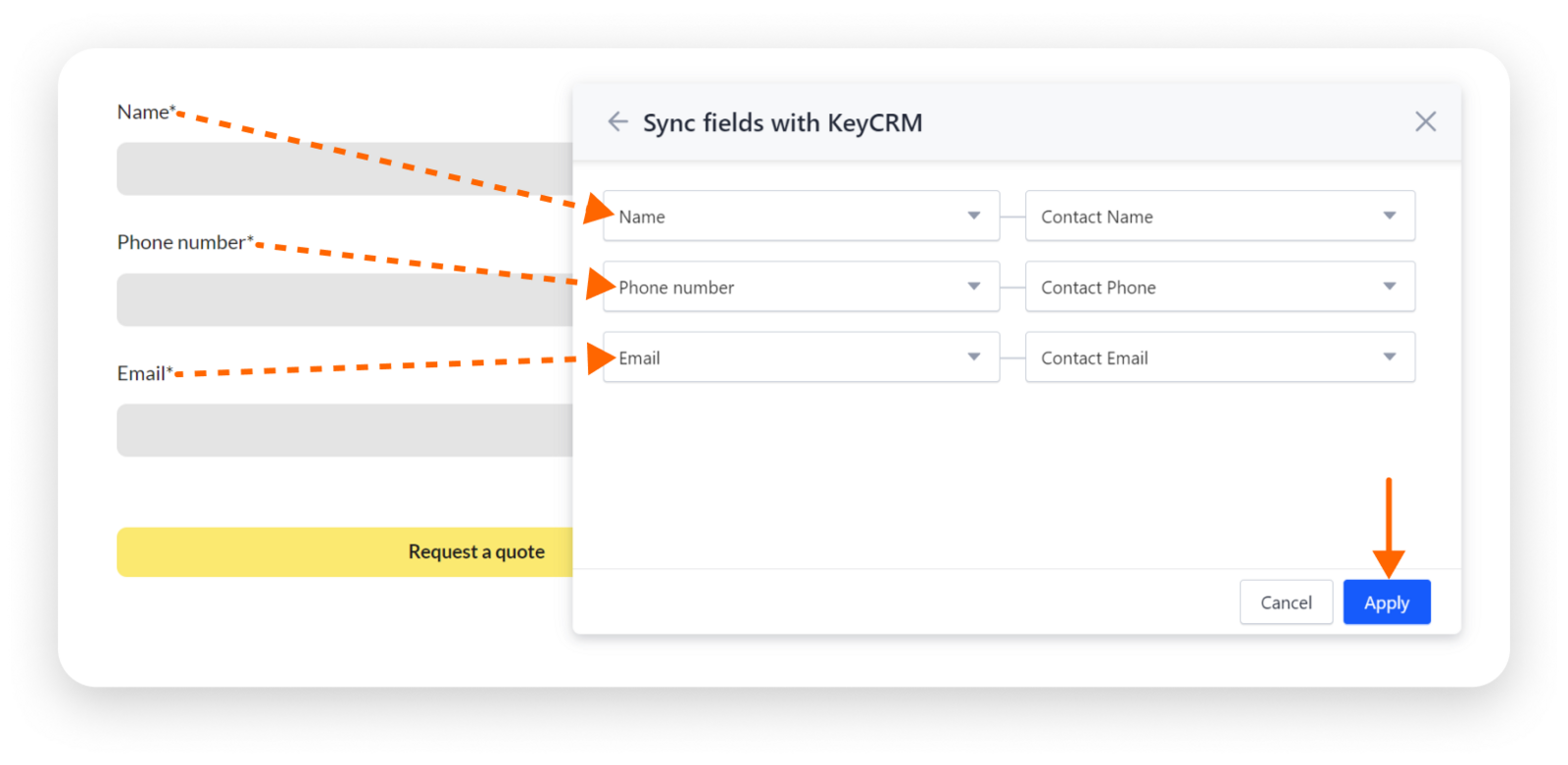The image size is (1568, 765).
Task: Click the caret arrow of Contact Email dropdown
Action: click(x=1389, y=357)
